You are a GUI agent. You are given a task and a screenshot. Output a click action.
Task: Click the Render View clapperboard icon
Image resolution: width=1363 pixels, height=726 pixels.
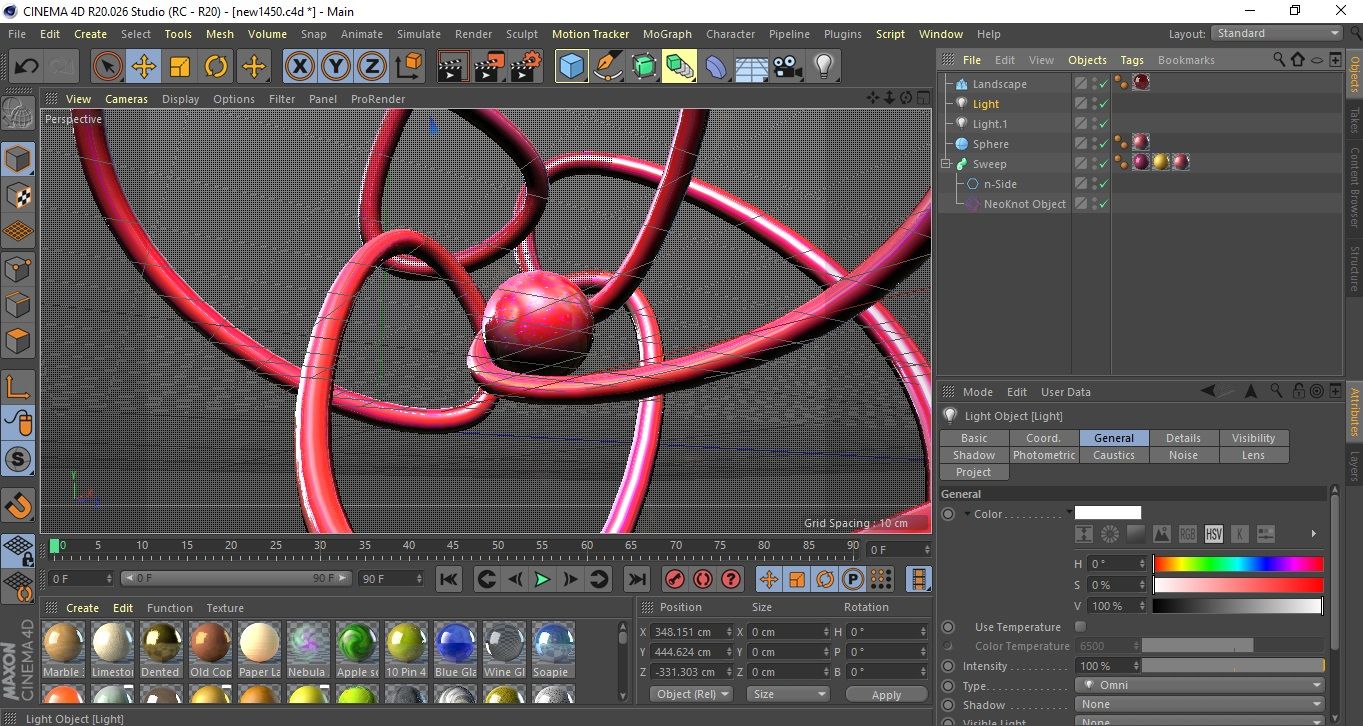(453, 67)
